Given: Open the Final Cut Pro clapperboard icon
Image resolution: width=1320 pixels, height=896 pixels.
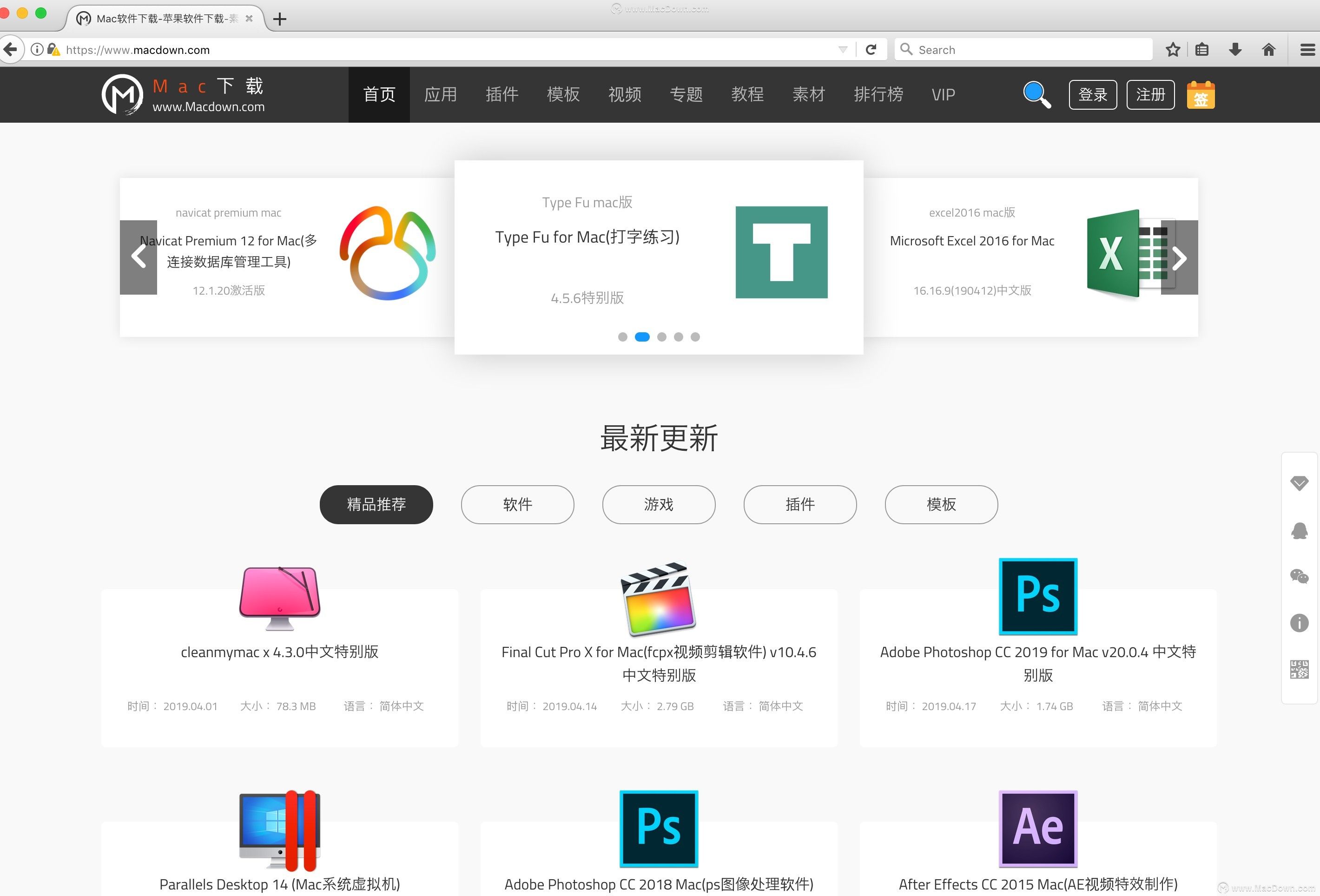Looking at the screenshot, I should [x=659, y=599].
